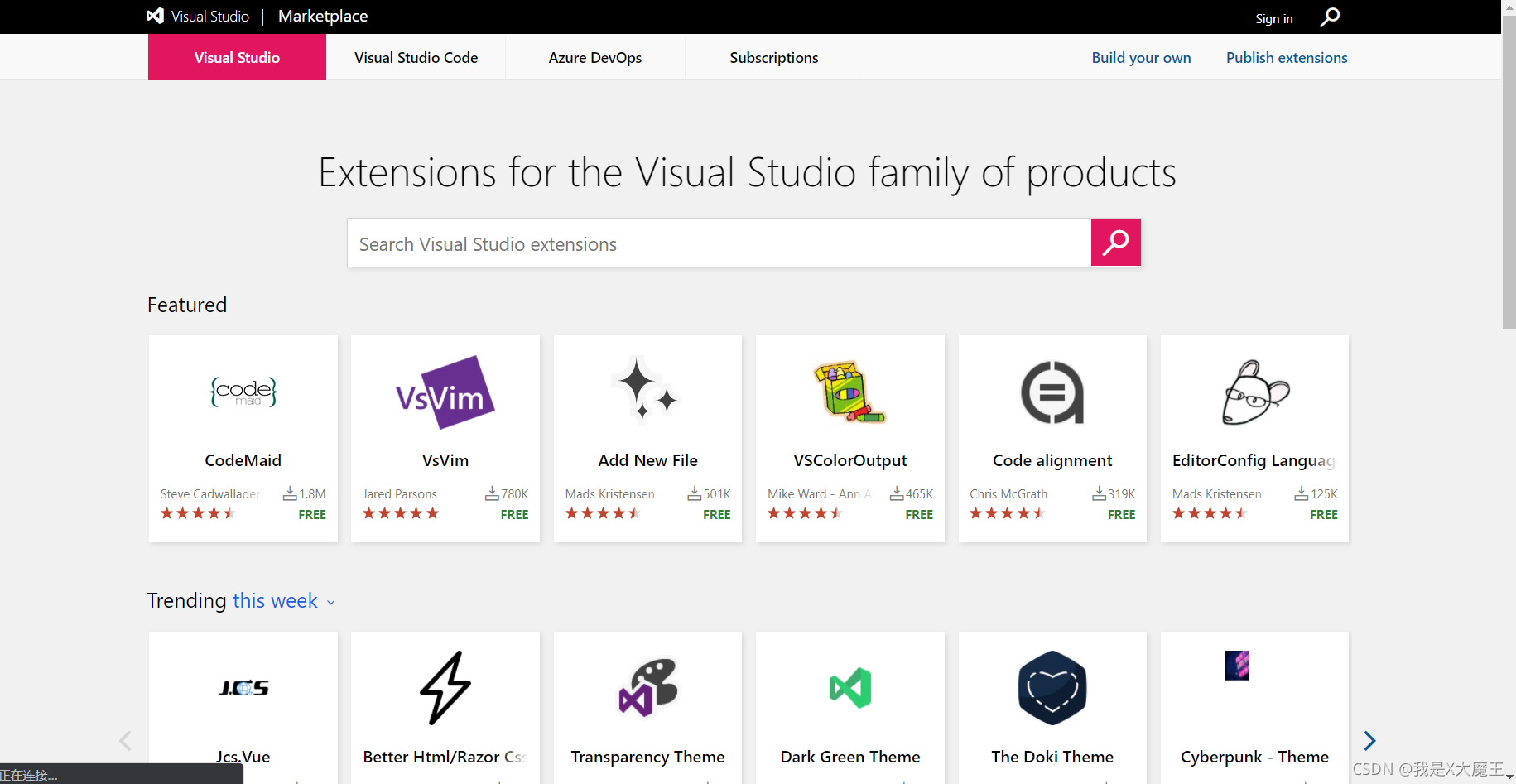Open the Cyberpunk Theme thumbnail icon
The width and height of the screenshot is (1516, 784).
(x=1237, y=666)
